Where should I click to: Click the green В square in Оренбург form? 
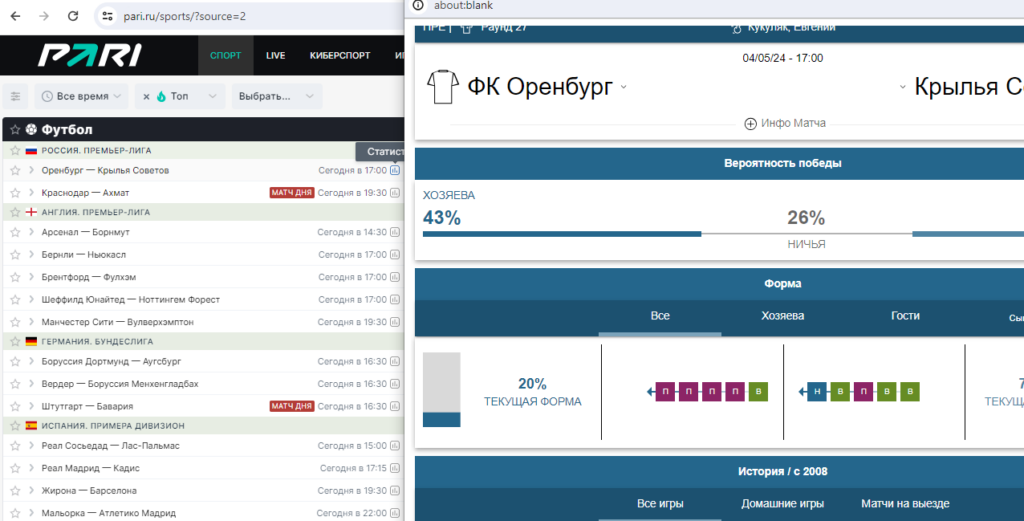(758, 392)
